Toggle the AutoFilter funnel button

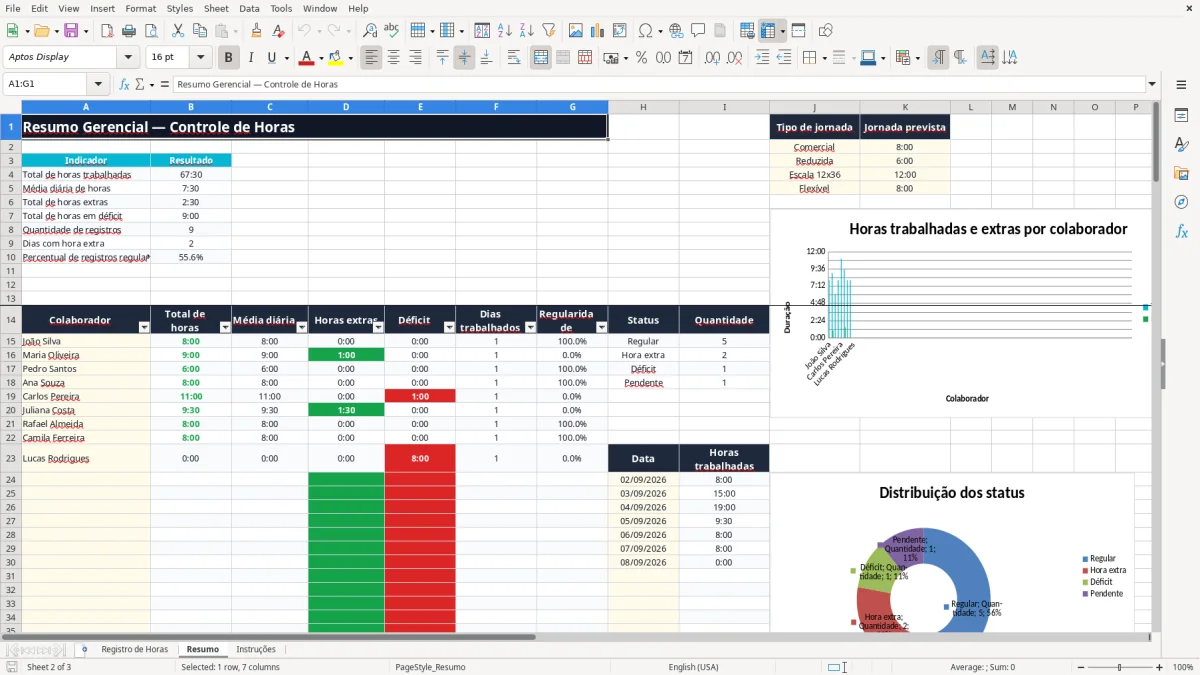pos(548,31)
